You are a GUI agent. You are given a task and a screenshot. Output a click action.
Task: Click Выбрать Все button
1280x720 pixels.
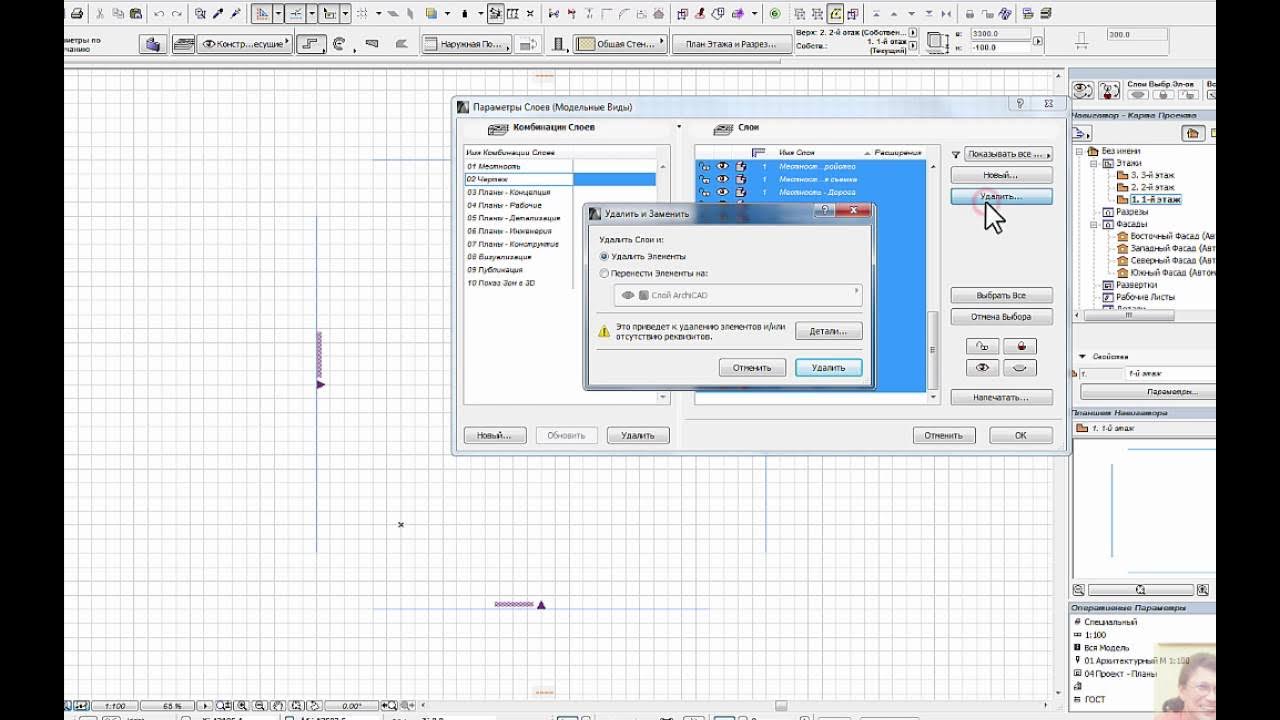point(1001,296)
